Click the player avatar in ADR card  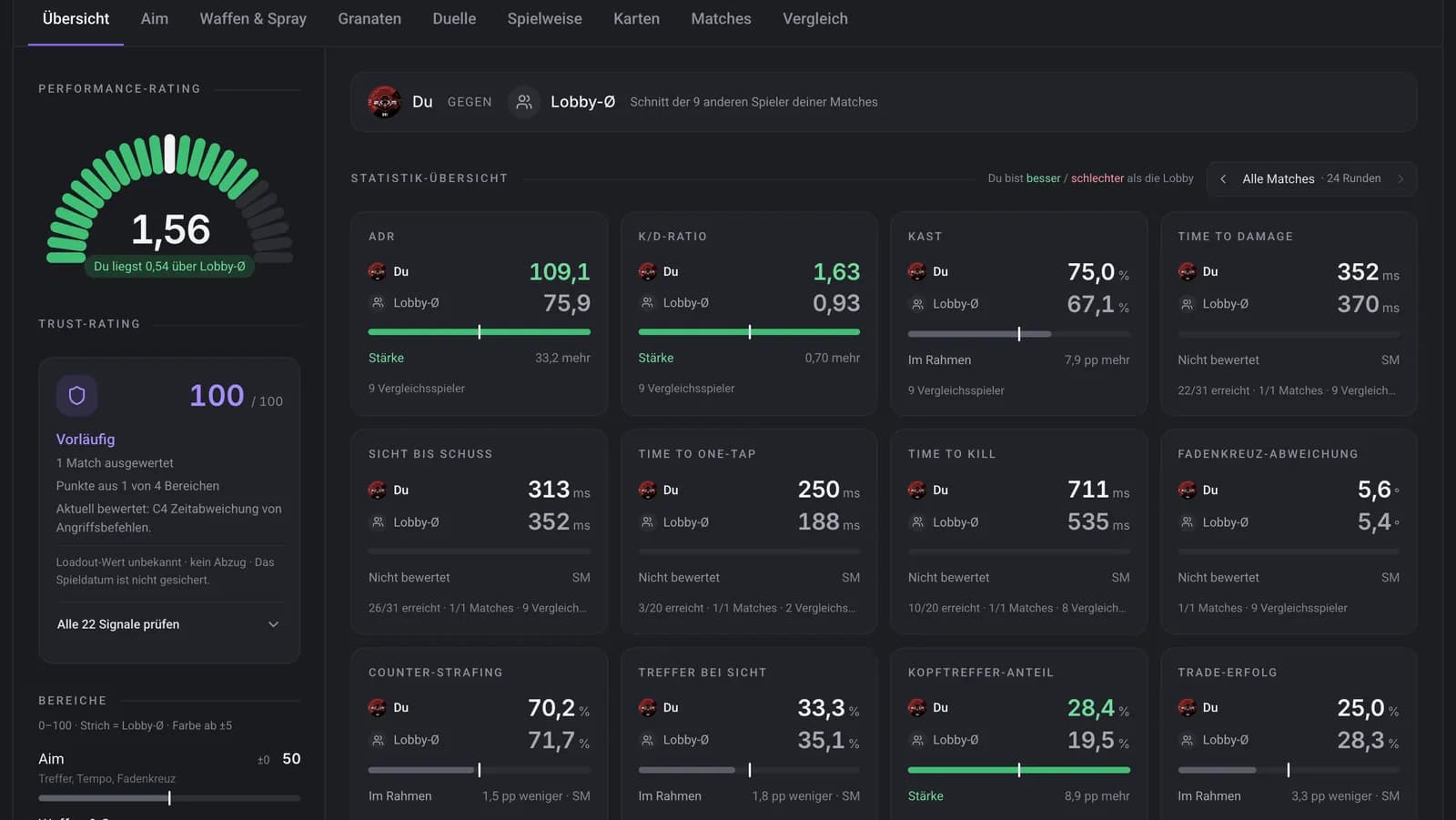click(x=377, y=271)
